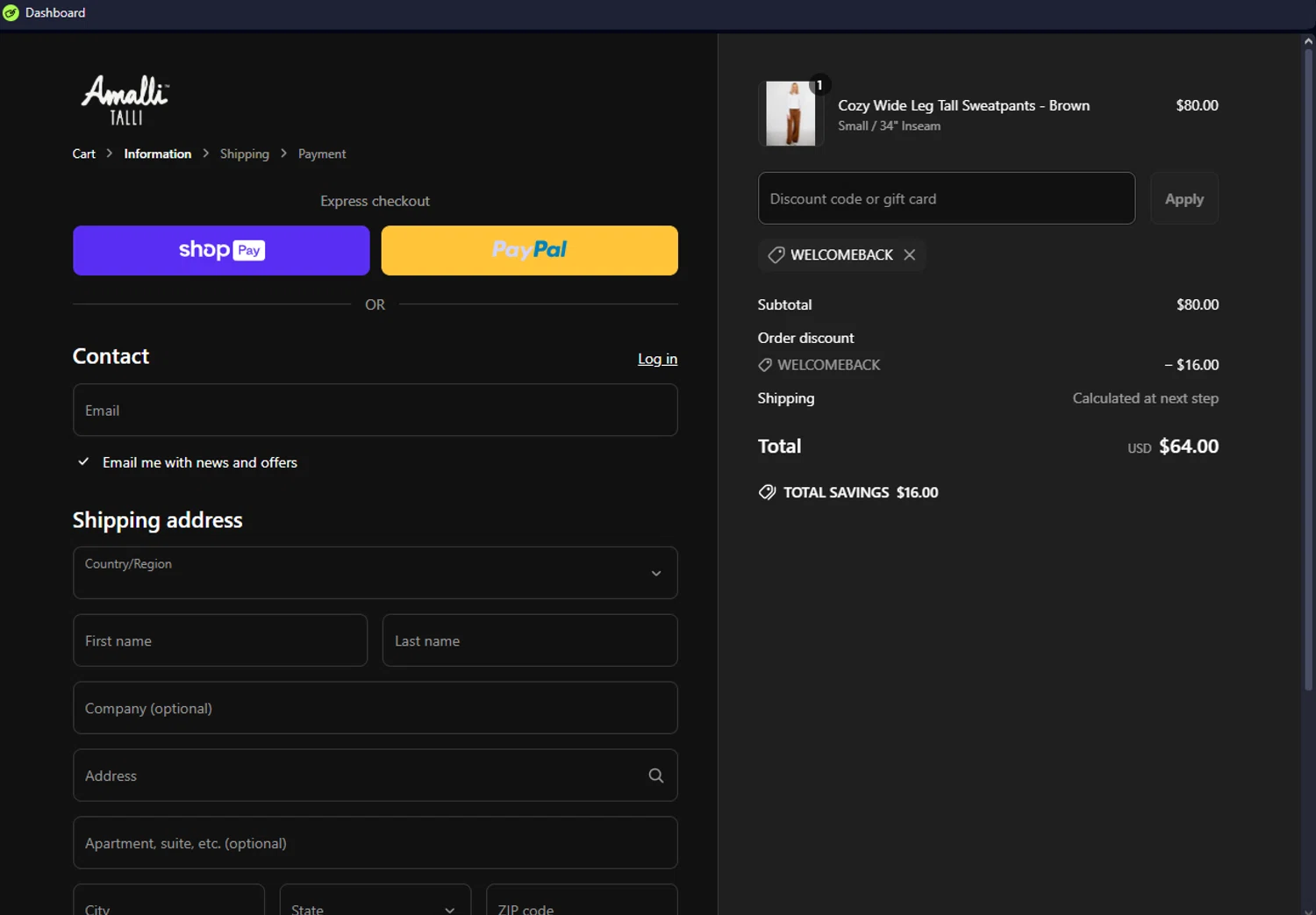Expand the State dropdown
The width and height of the screenshot is (1316, 915).
point(375,900)
